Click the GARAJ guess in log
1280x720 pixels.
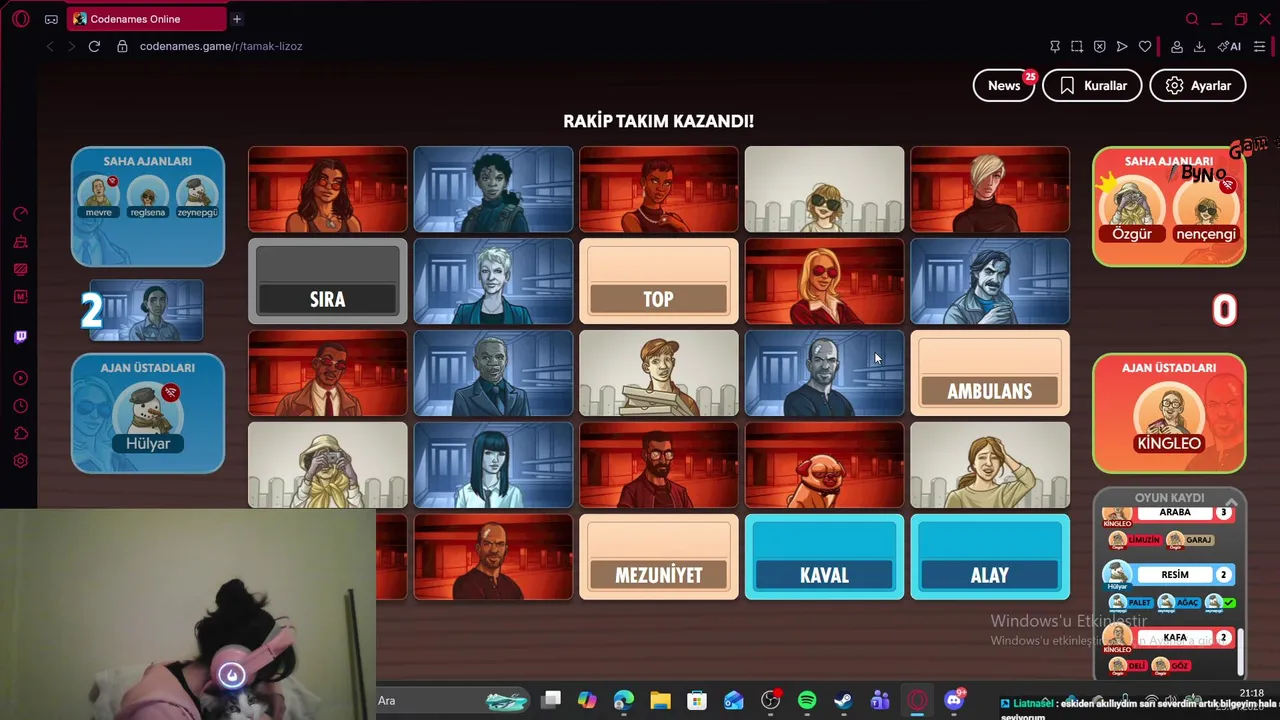point(1190,540)
